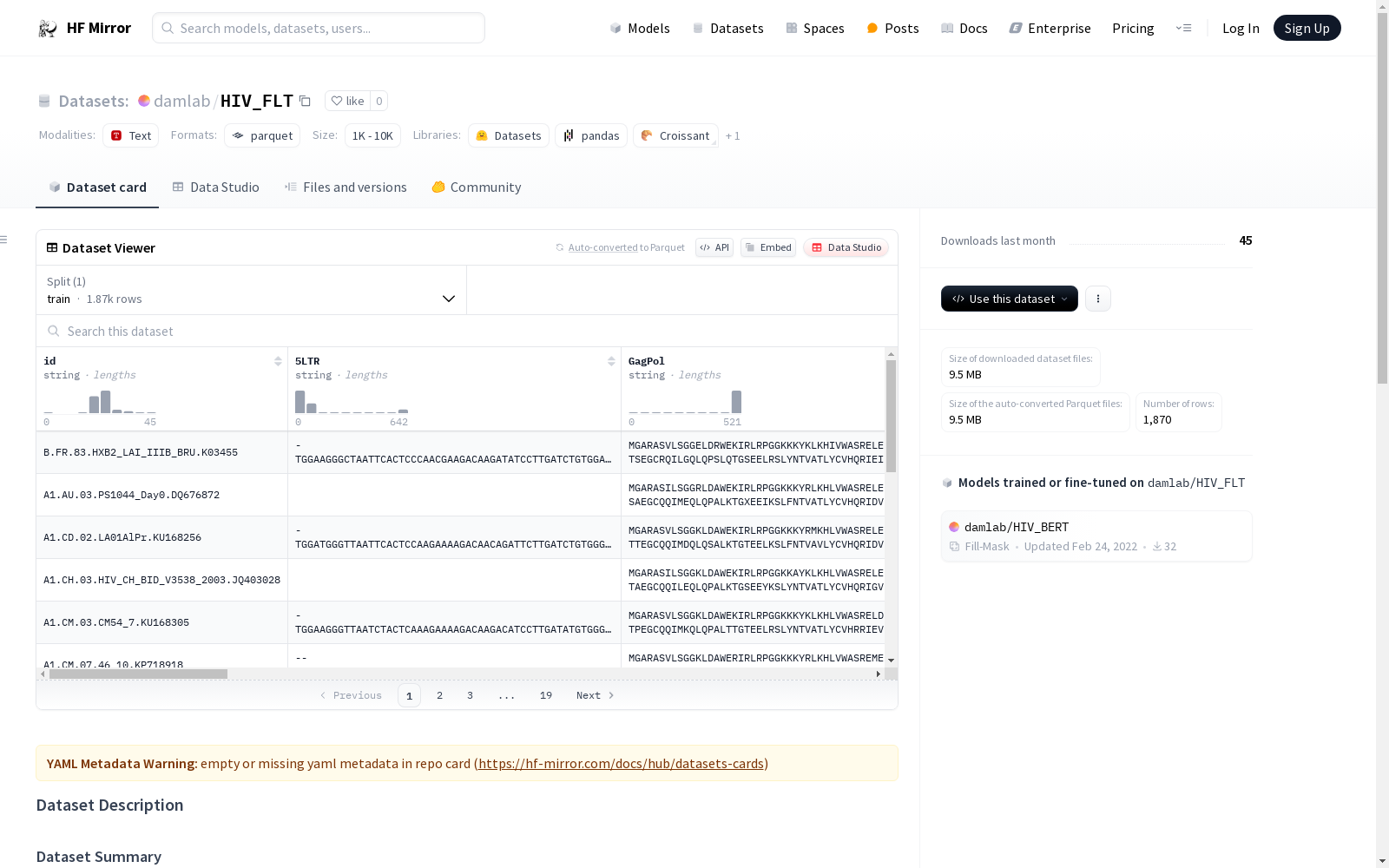Screen dimensions: 1389x868
Task: Like the HIV_FLT dataset
Action: (x=347, y=101)
